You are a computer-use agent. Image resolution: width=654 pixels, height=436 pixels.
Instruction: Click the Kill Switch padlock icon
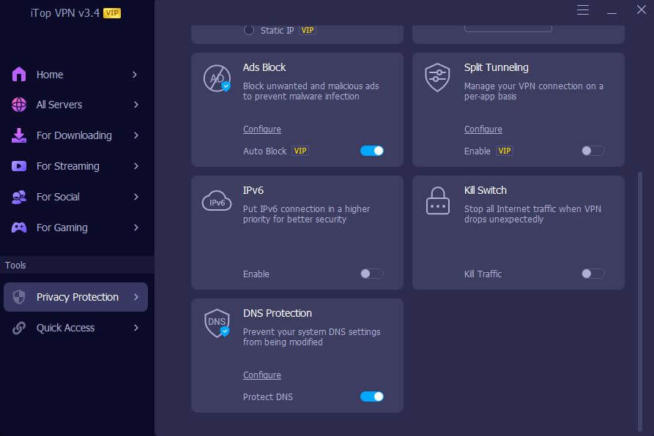tap(438, 201)
